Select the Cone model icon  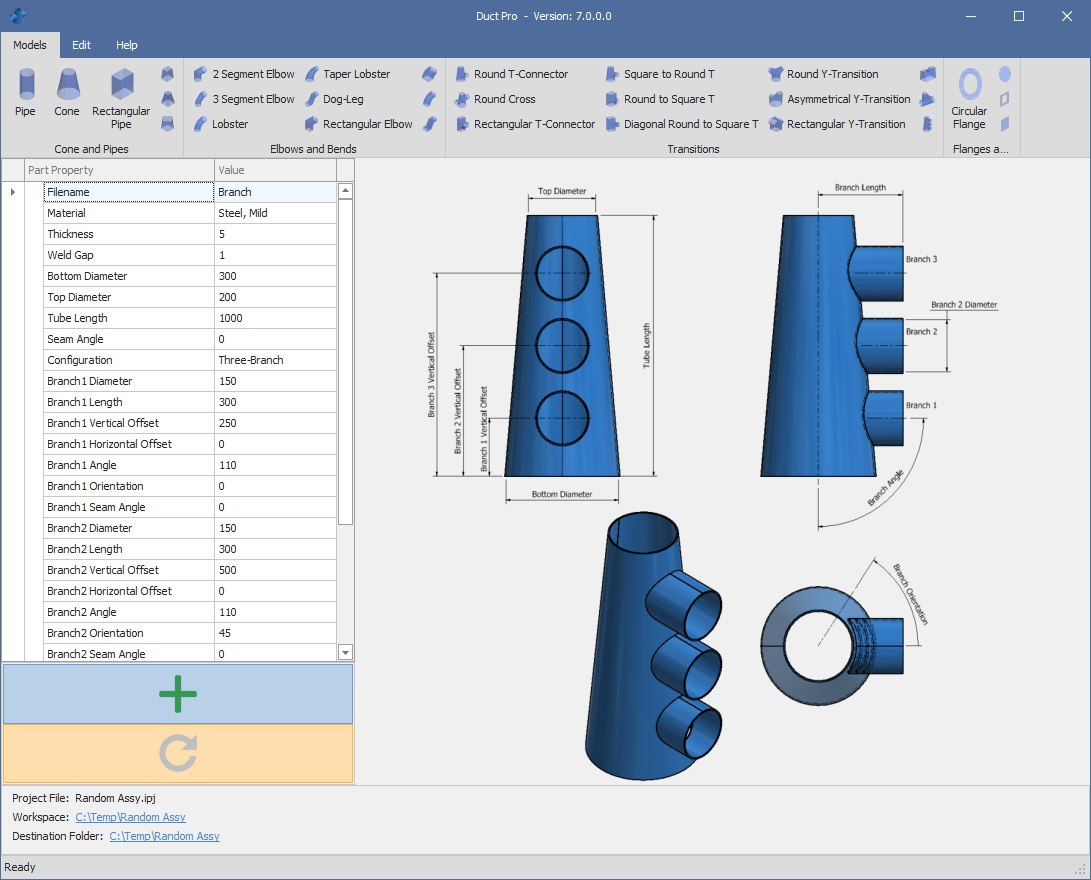click(x=67, y=93)
